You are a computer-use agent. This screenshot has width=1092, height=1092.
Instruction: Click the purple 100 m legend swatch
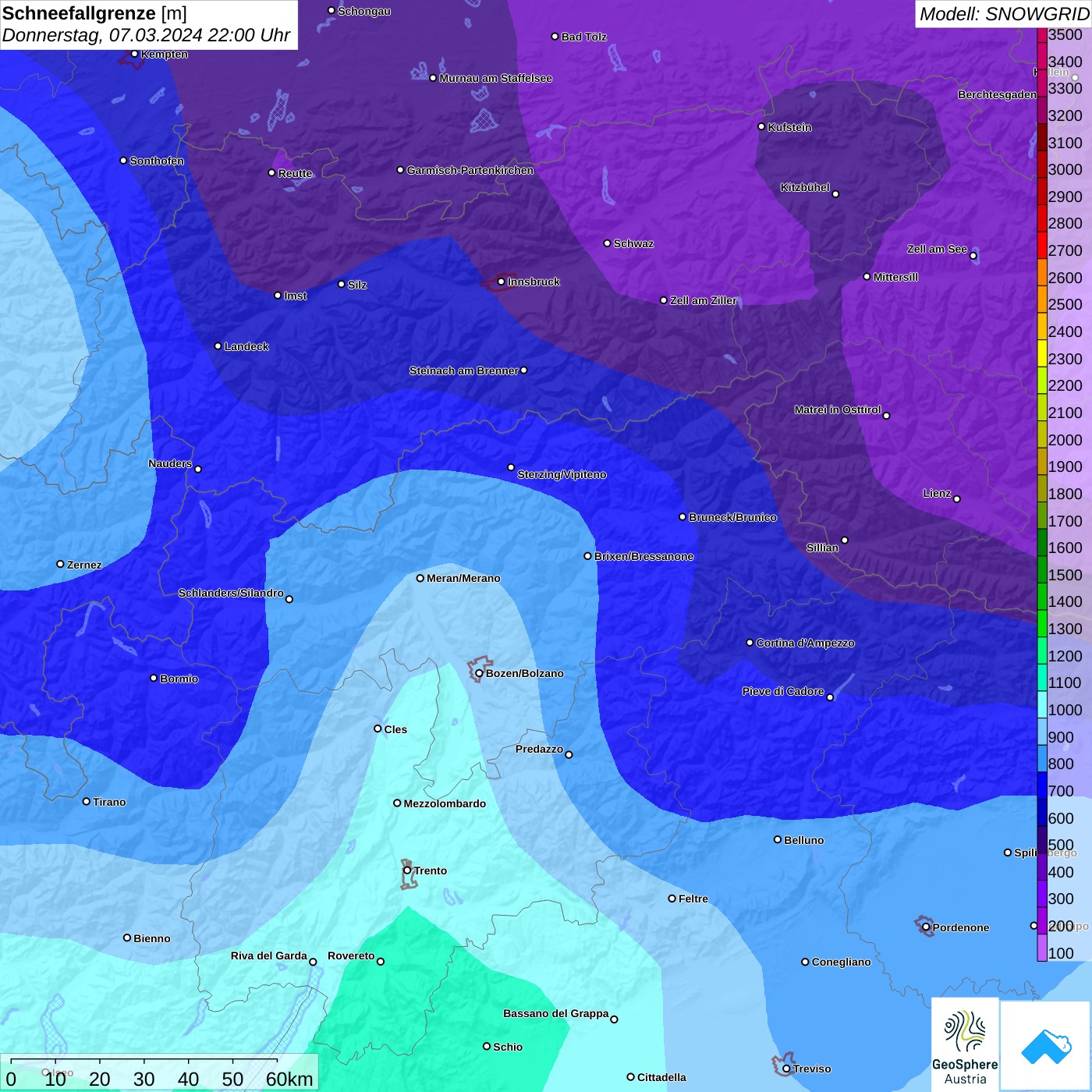[x=1042, y=948]
